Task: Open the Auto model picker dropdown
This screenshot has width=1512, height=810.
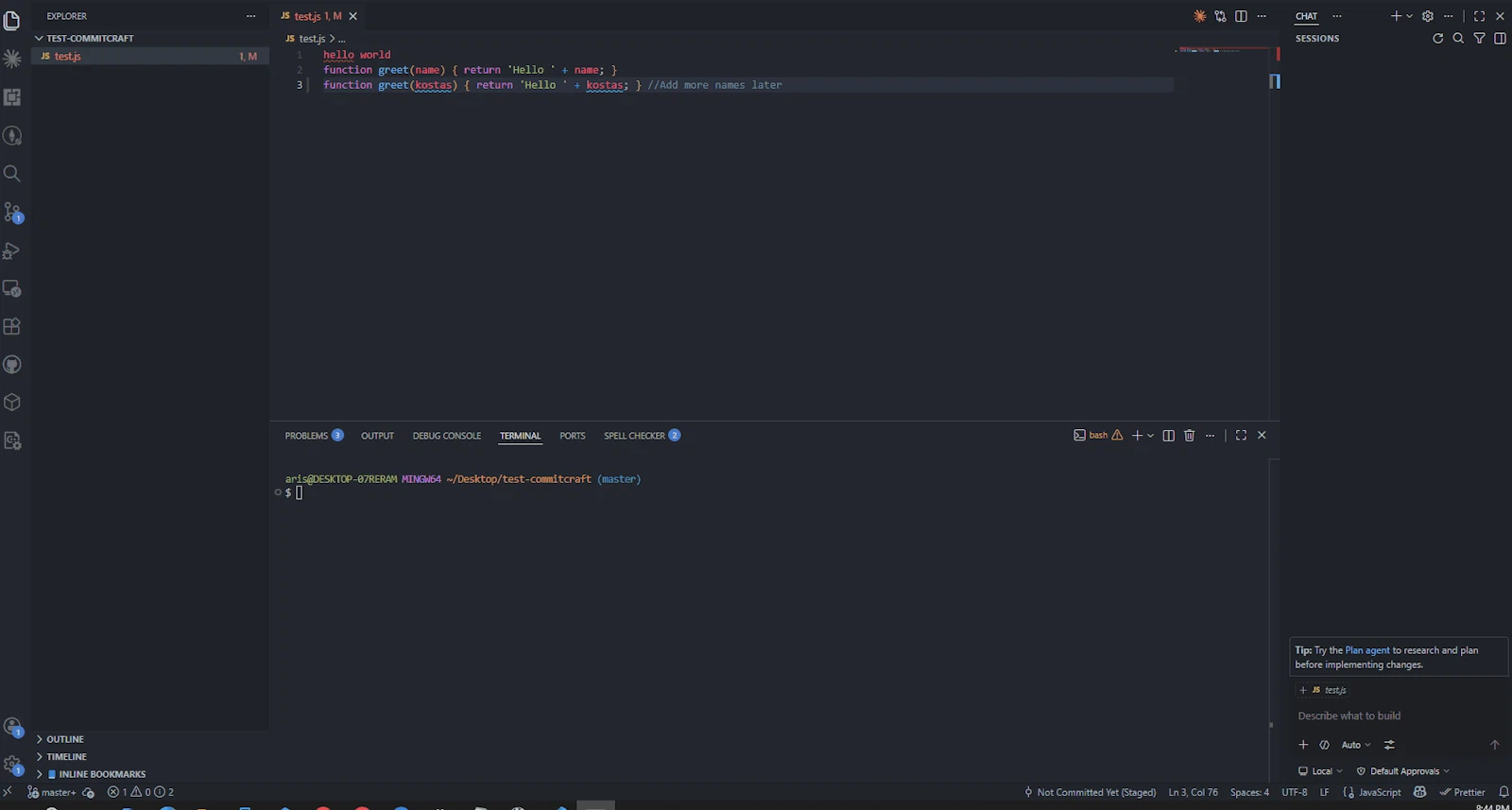Action: point(1356,745)
